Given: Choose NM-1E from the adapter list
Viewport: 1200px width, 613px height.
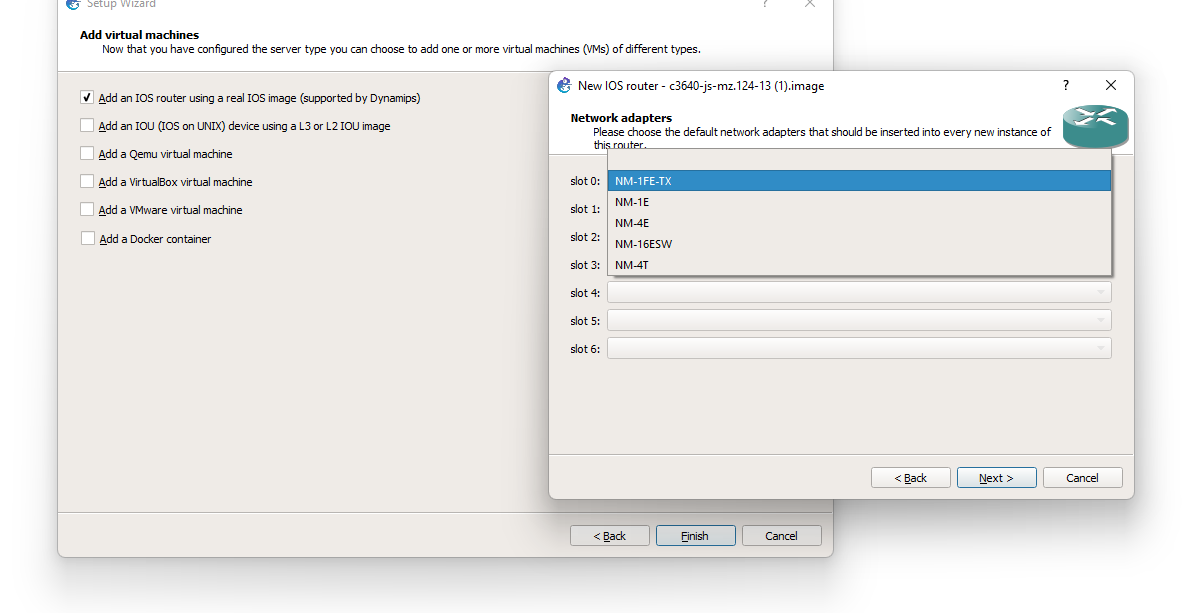Looking at the screenshot, I should point(860,202).
